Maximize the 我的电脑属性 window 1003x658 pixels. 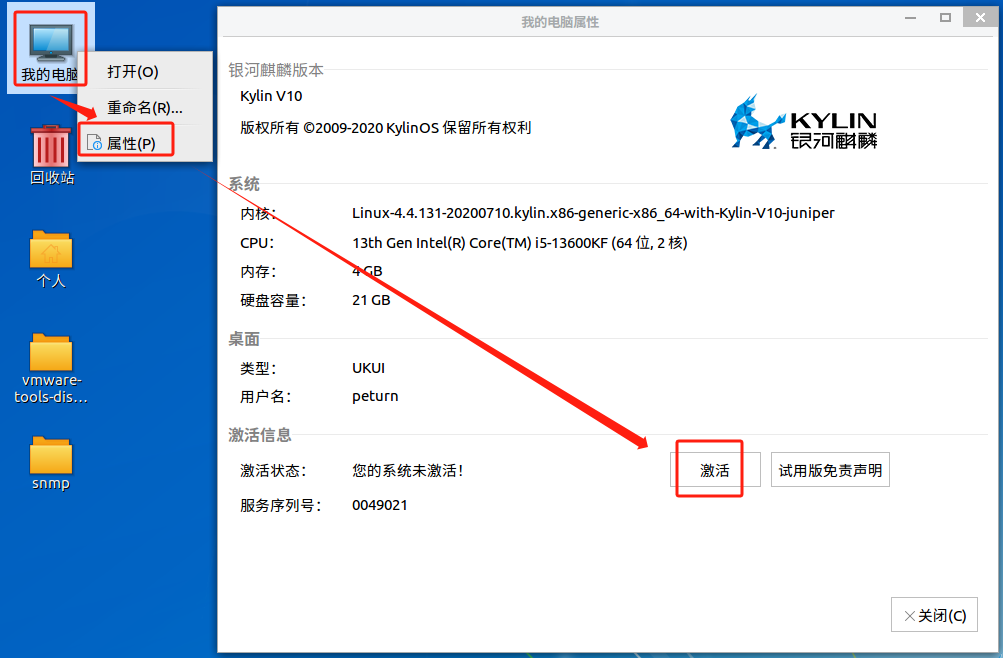pos(945,18)
